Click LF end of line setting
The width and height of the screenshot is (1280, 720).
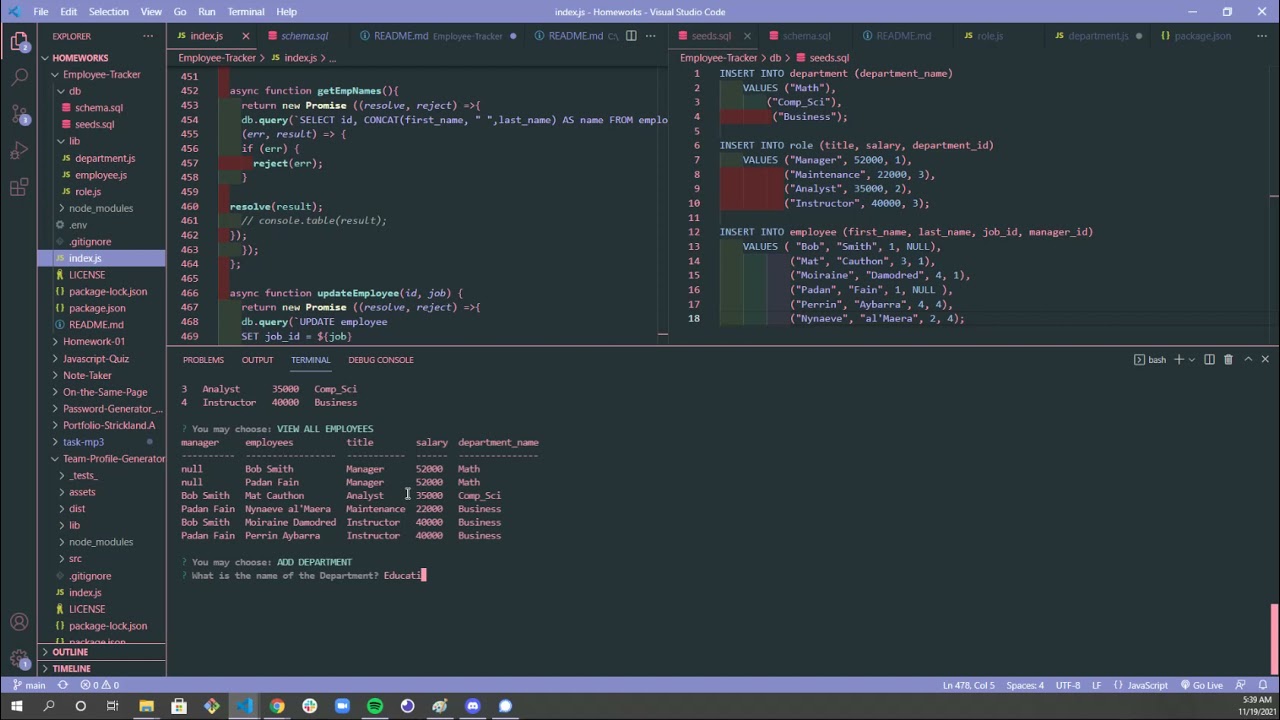coord(1097,685)
